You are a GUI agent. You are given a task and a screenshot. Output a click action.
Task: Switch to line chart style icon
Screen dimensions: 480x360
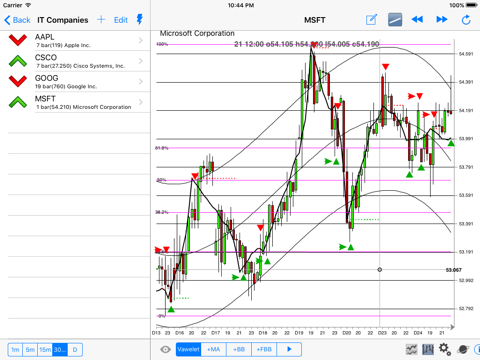tap(412, 349)
